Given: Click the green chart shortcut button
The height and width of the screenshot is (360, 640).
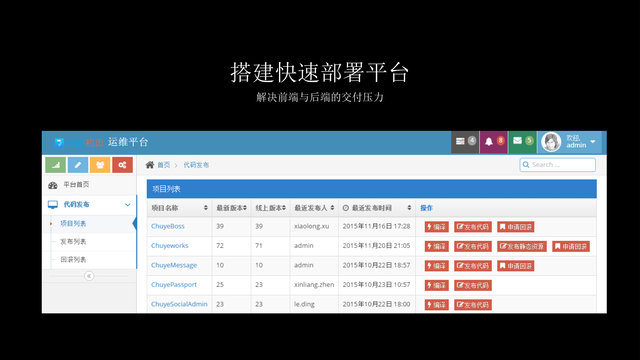Looking at the screenshot, I should (x=56, y=165).
